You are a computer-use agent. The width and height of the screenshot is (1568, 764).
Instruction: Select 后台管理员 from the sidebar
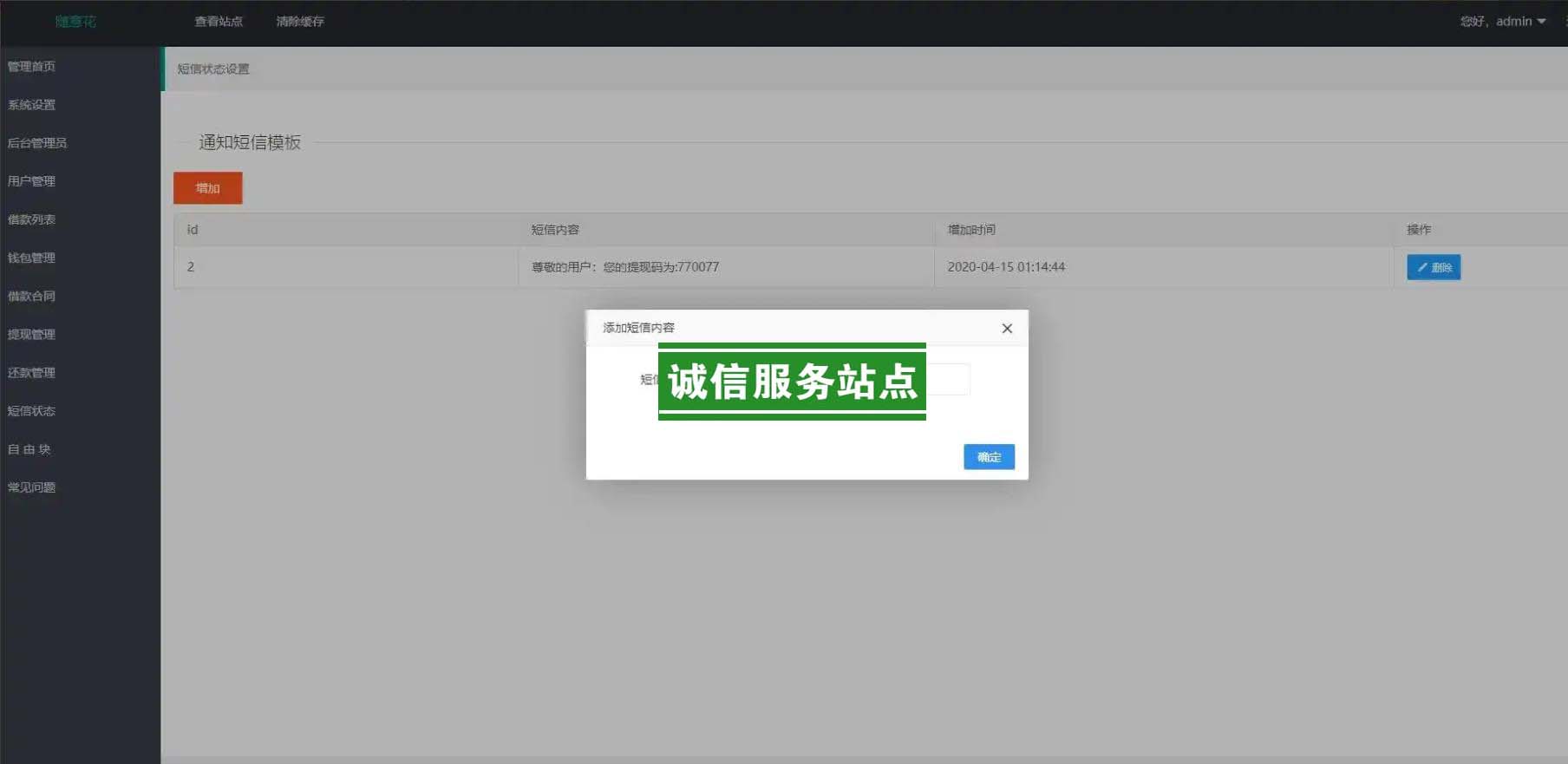point(37,143)
